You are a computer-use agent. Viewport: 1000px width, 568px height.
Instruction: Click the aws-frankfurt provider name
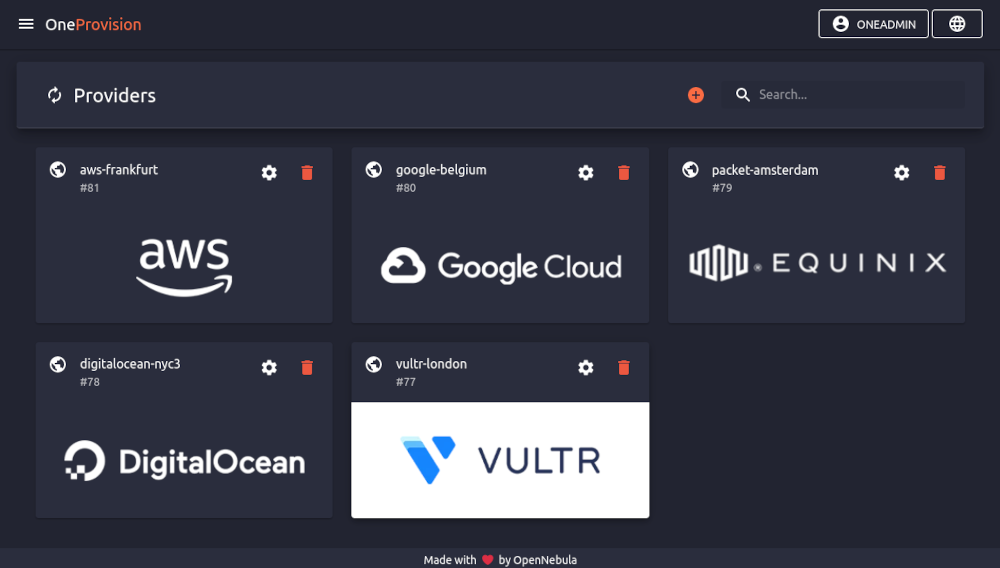point(119,170)
